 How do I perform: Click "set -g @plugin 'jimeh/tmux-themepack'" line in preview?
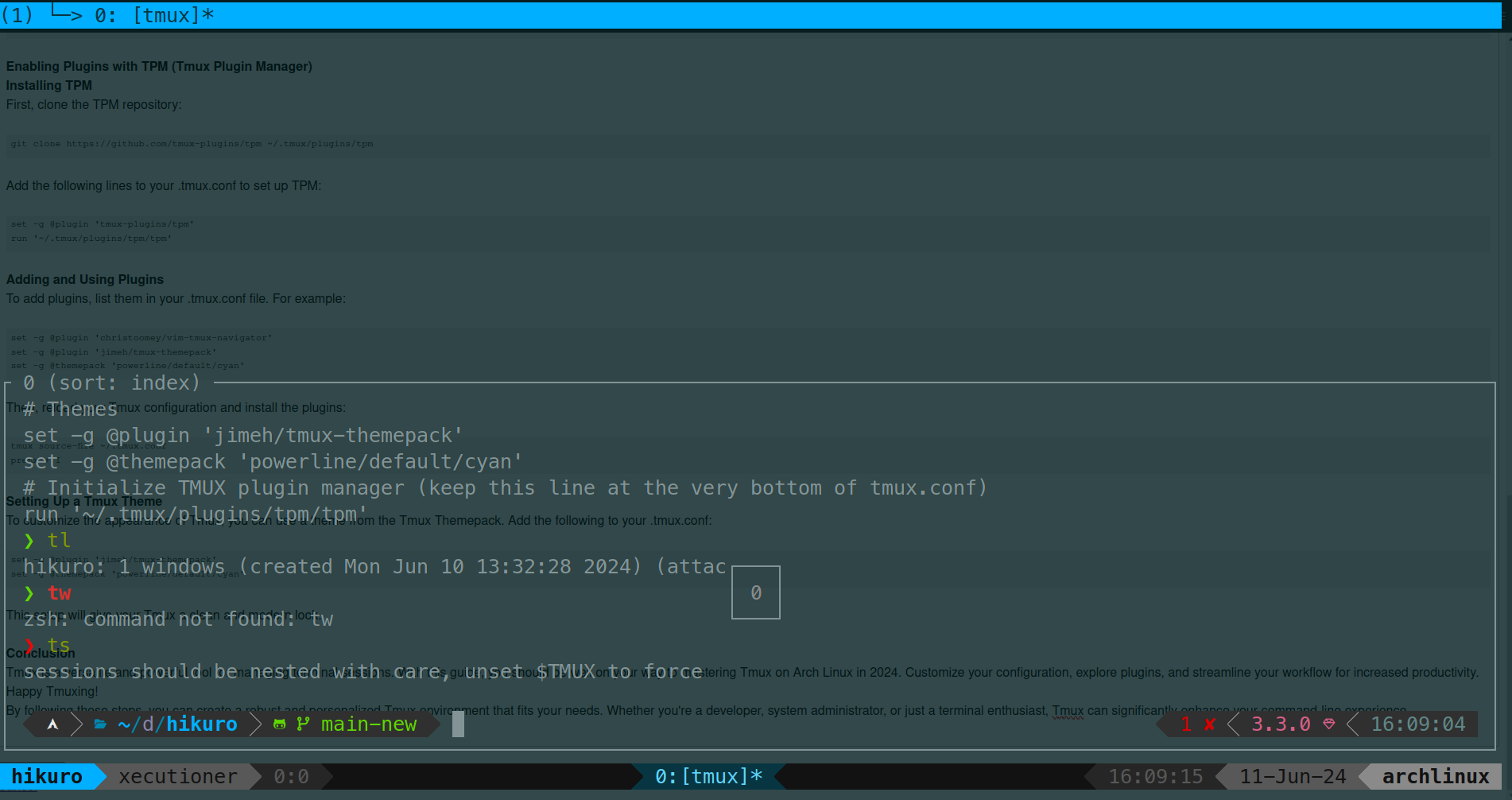(x=243, y=436)
